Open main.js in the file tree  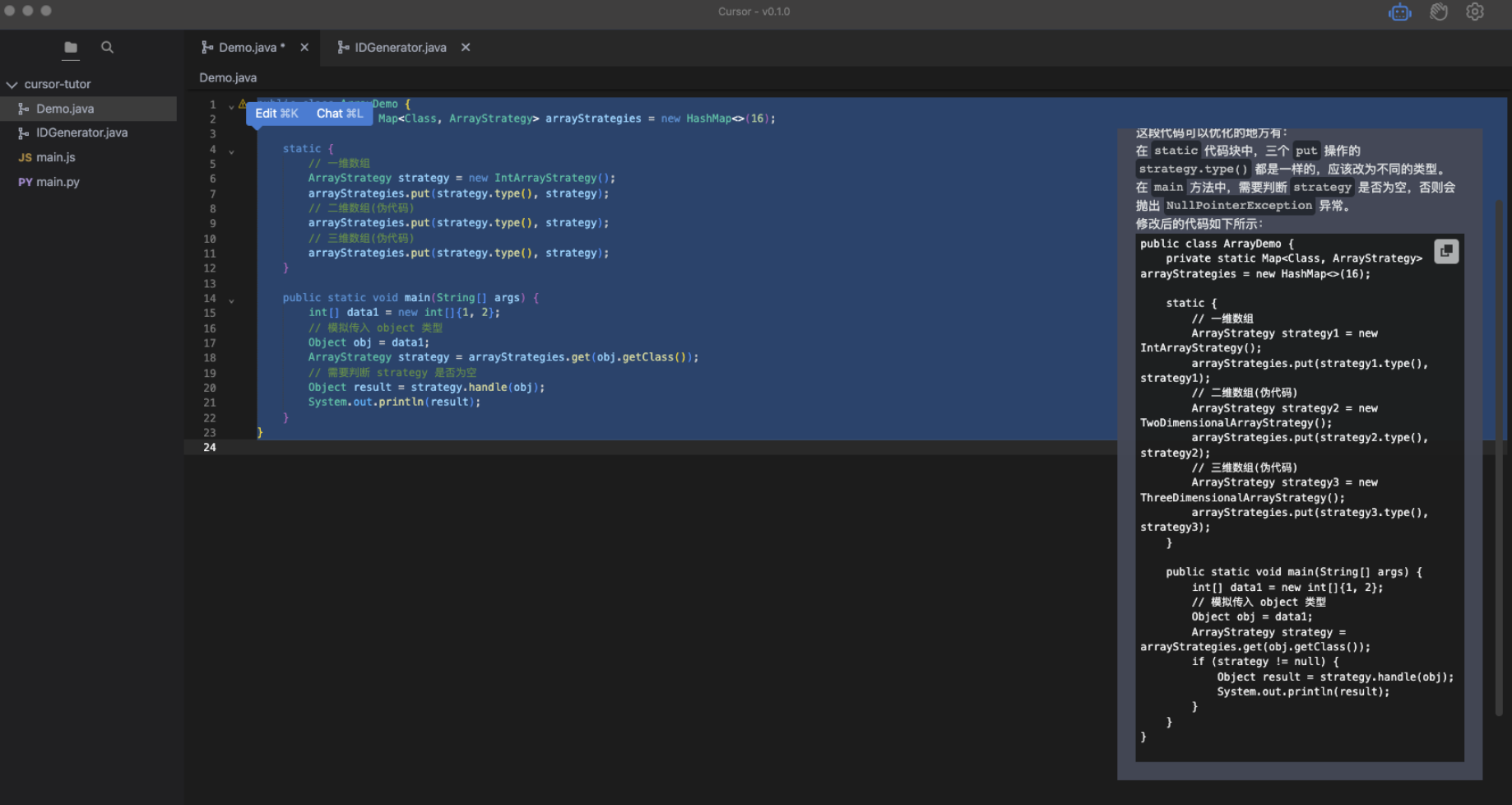(x=88, y=157)
